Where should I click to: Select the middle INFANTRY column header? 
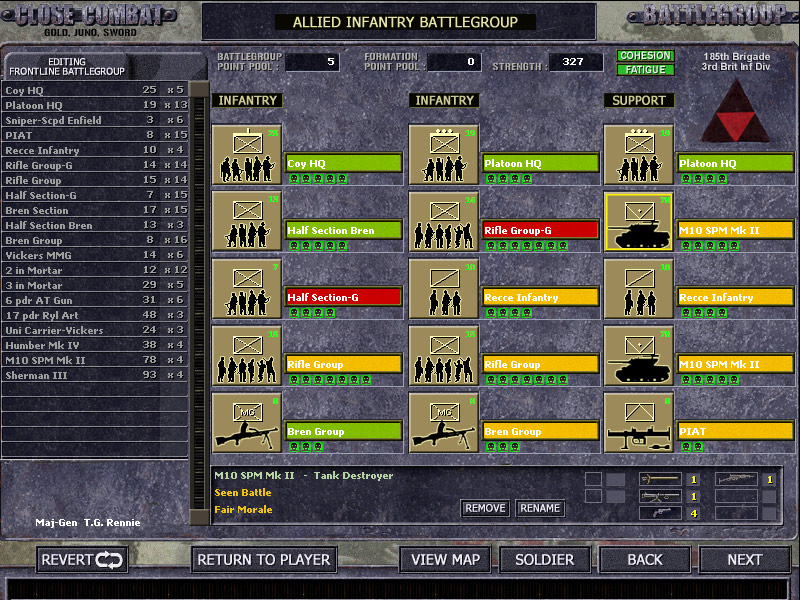(x=444, y=101)
